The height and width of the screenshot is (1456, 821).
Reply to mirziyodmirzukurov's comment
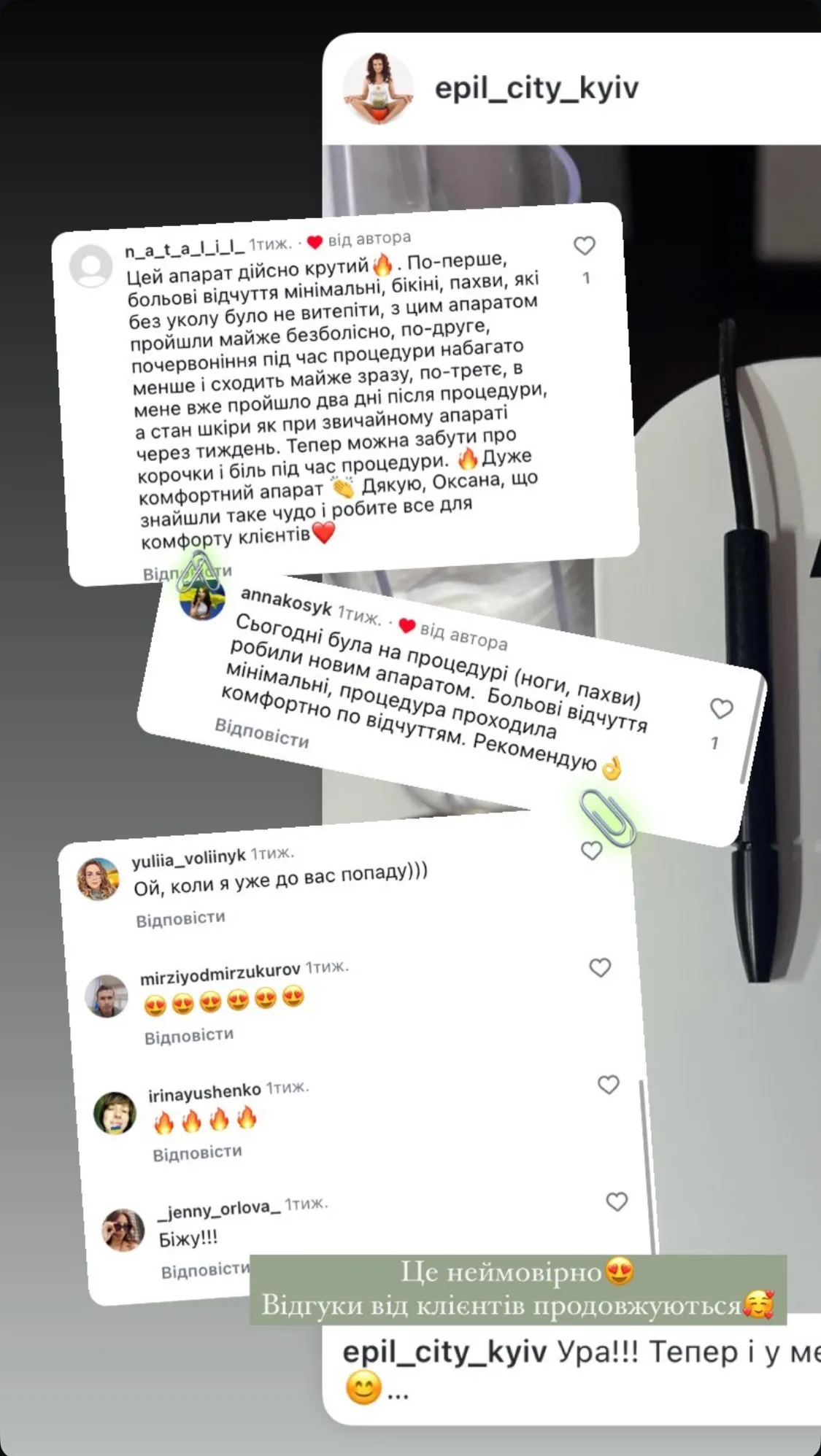[189, 1036]
